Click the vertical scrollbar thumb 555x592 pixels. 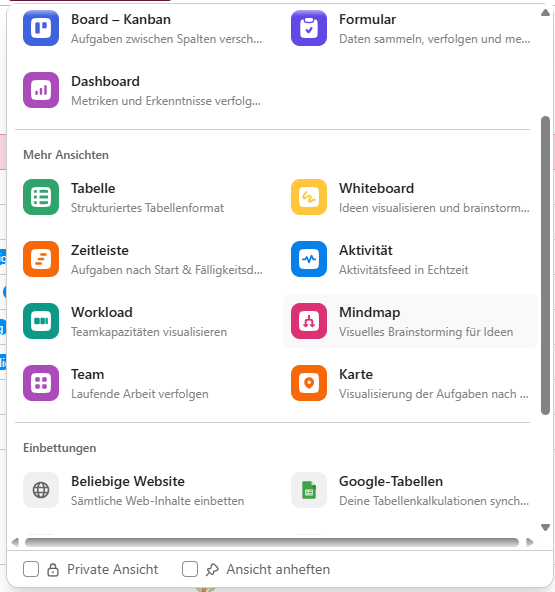click(x=545, y=265)
